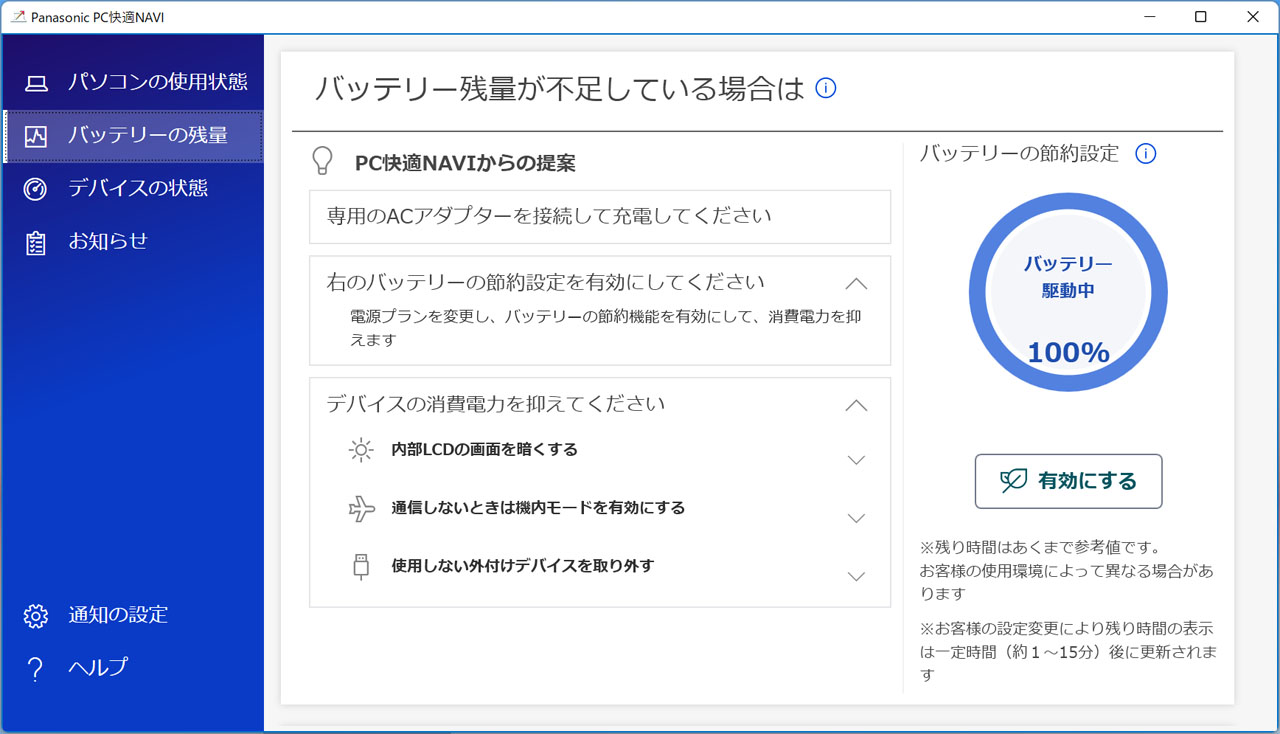The image size is (1280, 734).
Task: Click the battery icon for バッテリーの残量
Action: [37, 136]
